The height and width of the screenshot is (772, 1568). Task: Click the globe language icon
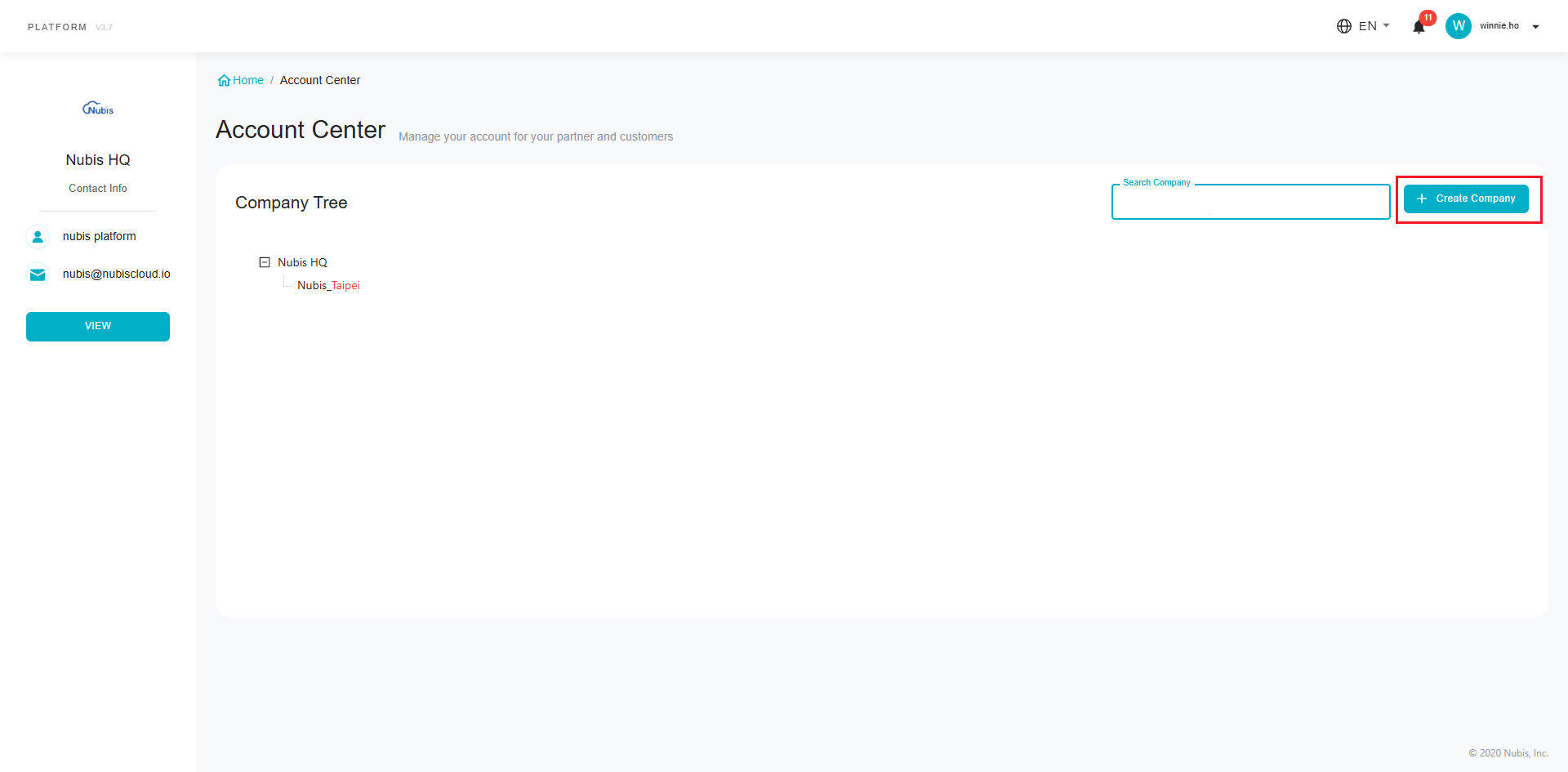point(1344,26)
